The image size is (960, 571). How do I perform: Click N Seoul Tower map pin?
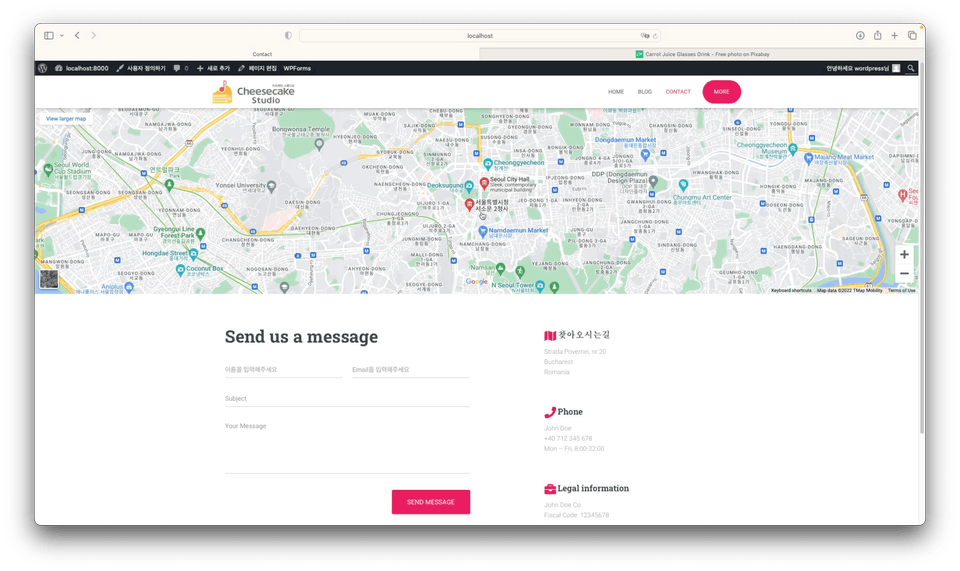click(540, 285)
